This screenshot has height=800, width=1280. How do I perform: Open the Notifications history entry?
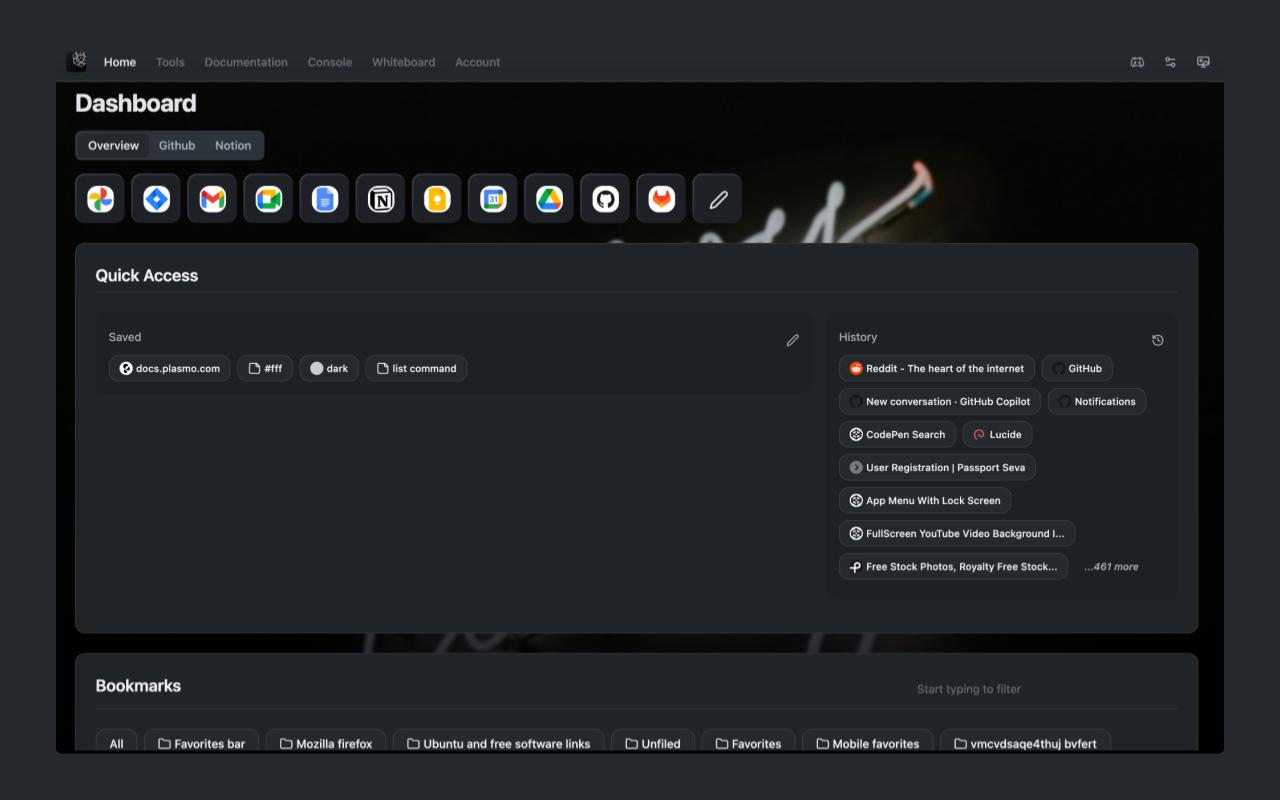pos(1097,401)
